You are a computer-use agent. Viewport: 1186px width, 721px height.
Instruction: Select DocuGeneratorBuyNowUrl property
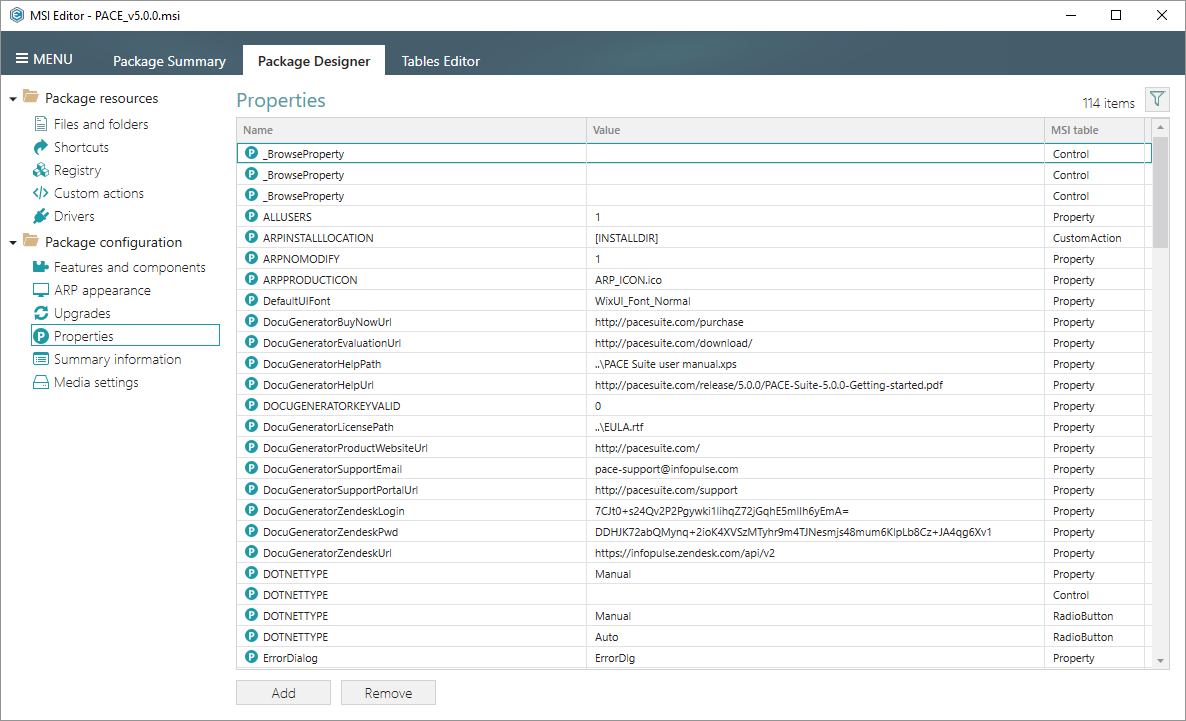[x=327, y=322]
